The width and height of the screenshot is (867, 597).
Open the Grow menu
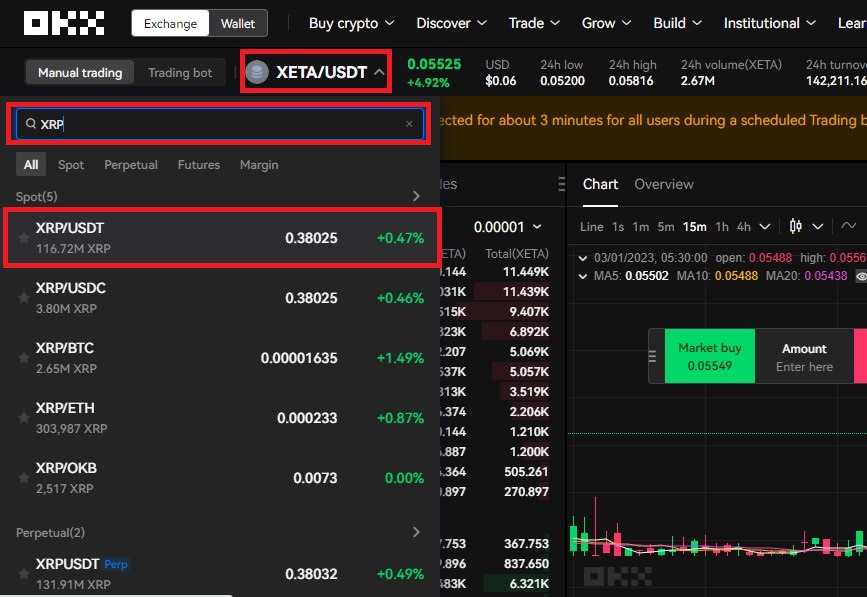pos(606,23)
